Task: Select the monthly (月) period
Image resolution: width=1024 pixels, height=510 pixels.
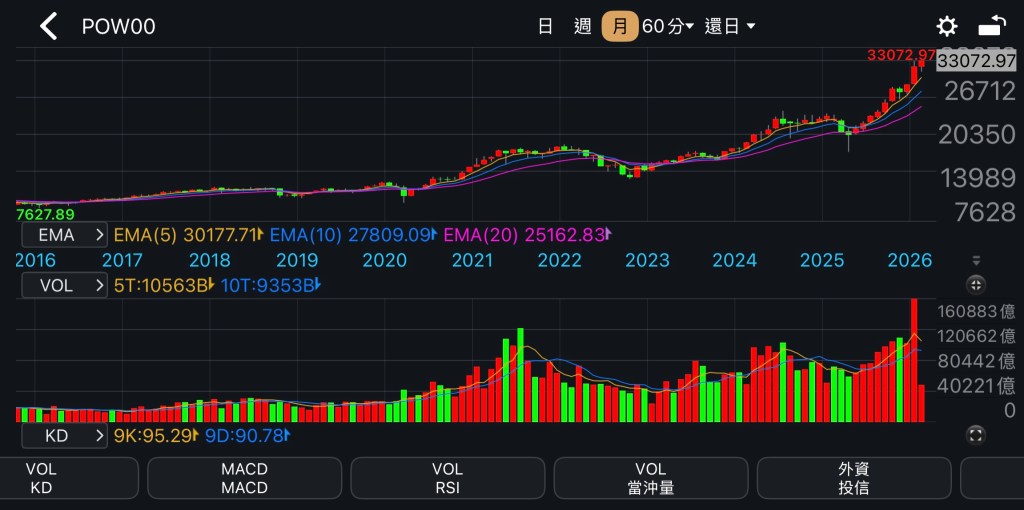Action: [620, 27]
